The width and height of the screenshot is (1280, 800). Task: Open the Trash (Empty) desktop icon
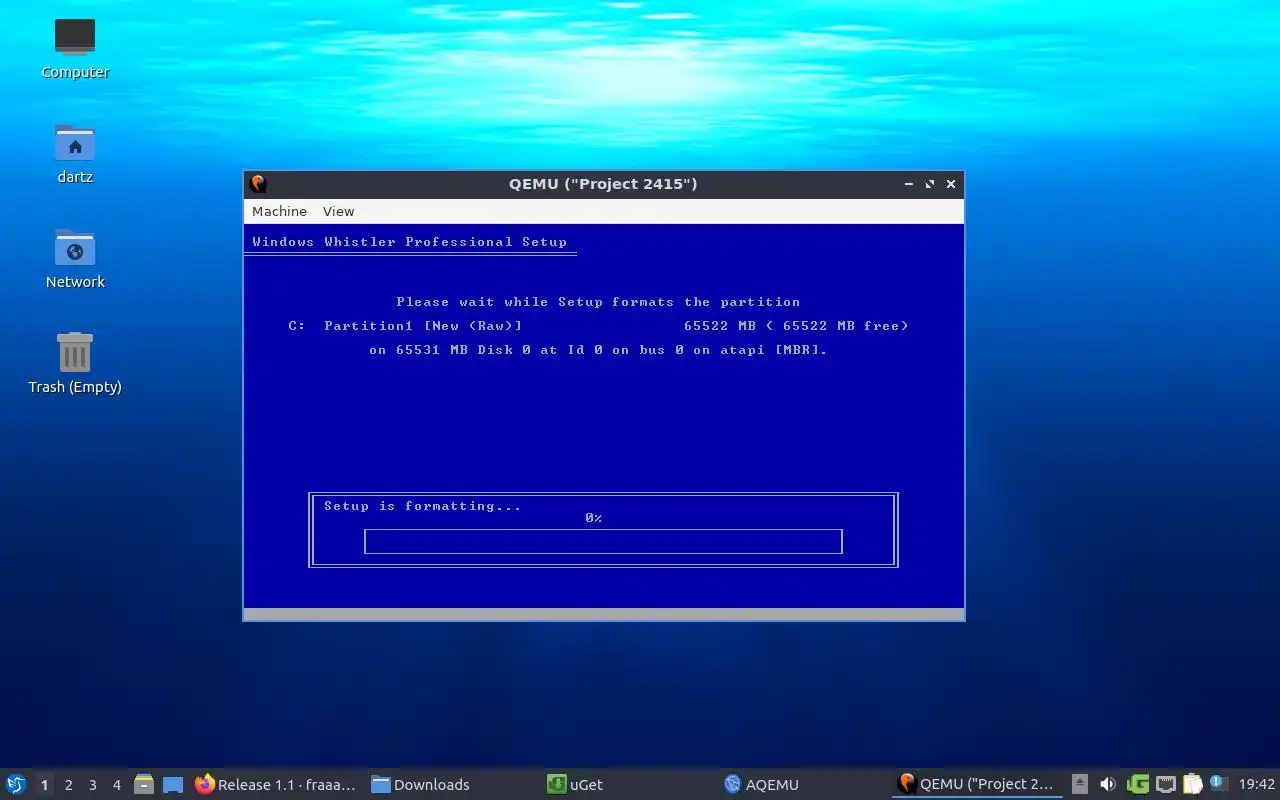point(75,363)
